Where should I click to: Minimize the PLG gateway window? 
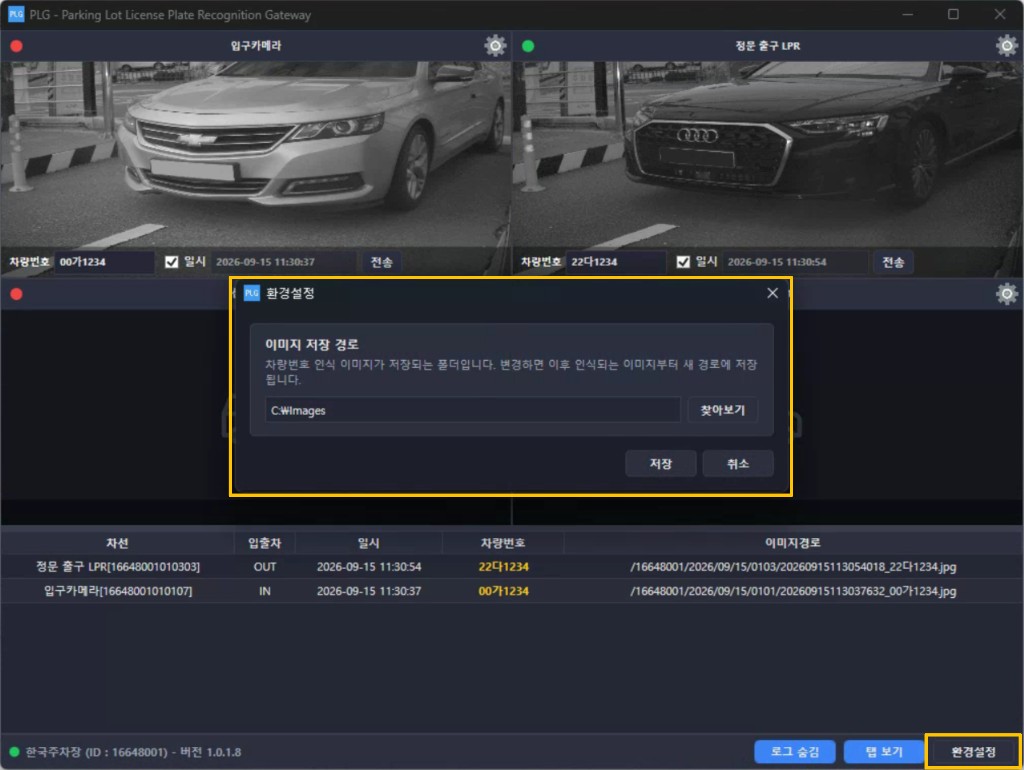pos(907,14)
